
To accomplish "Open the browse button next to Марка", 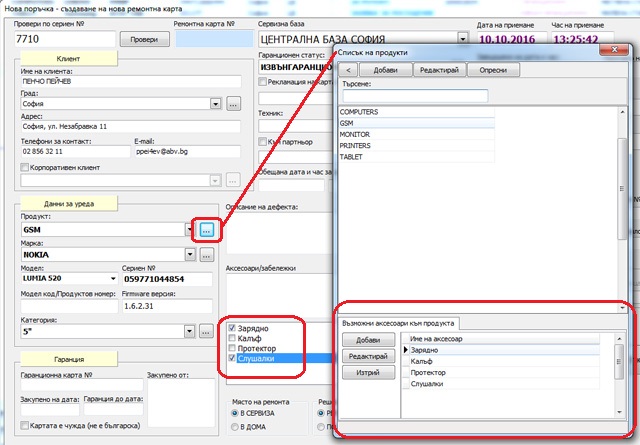I will pos(207,255).
